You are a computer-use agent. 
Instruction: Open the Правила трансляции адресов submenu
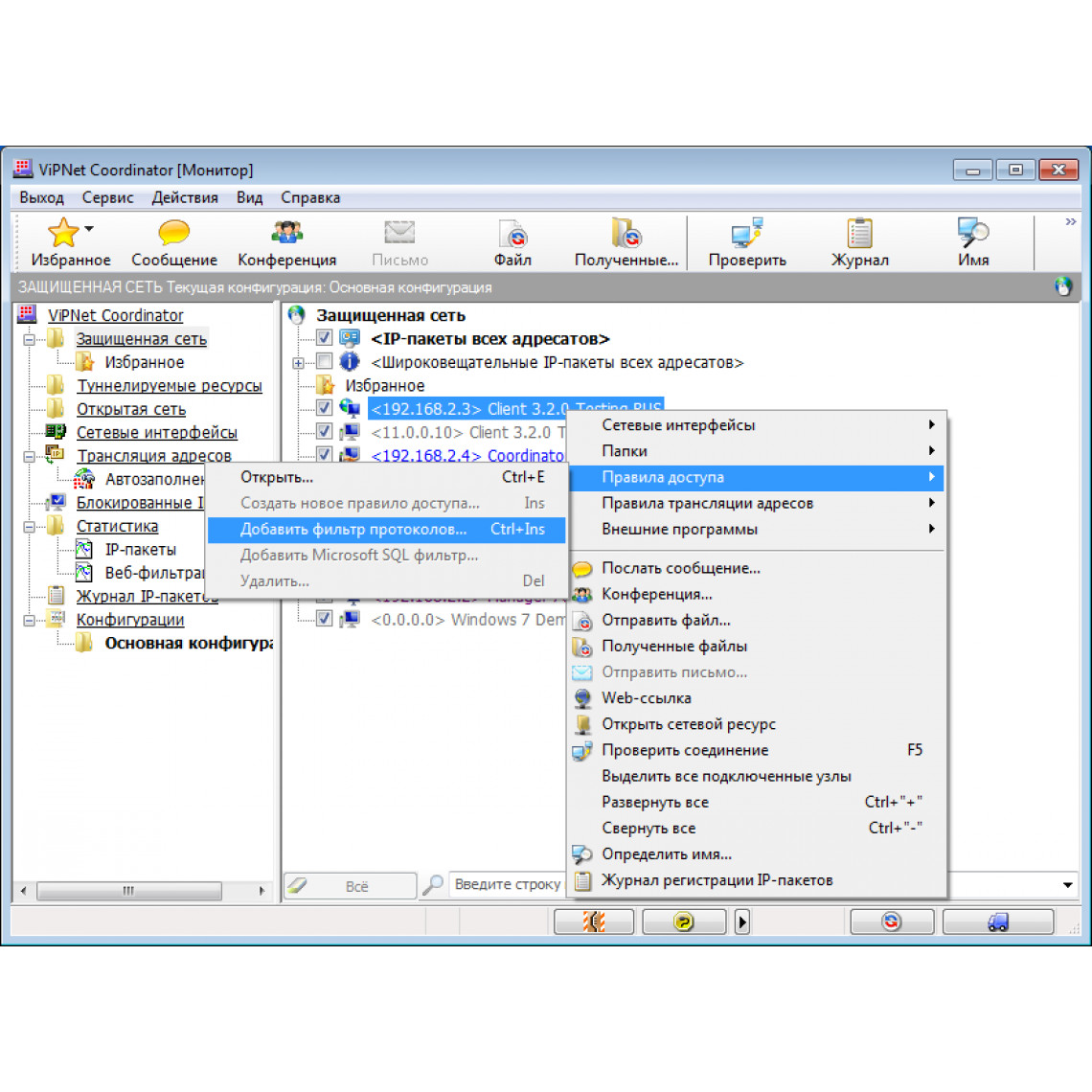point(757,503)
